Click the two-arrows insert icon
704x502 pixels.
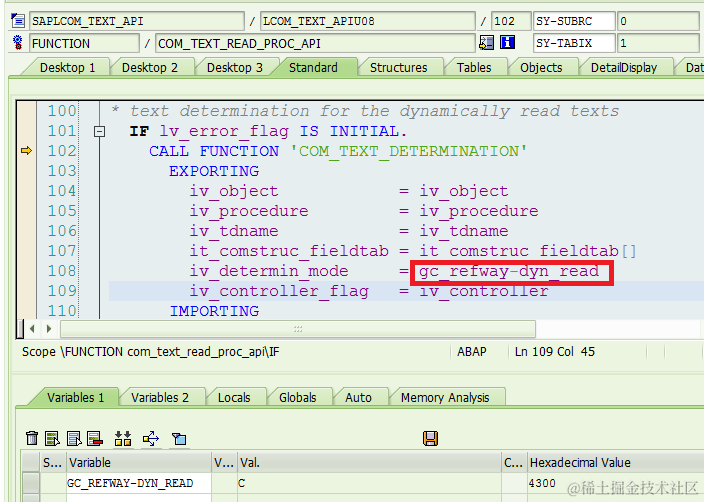(123, 438)
